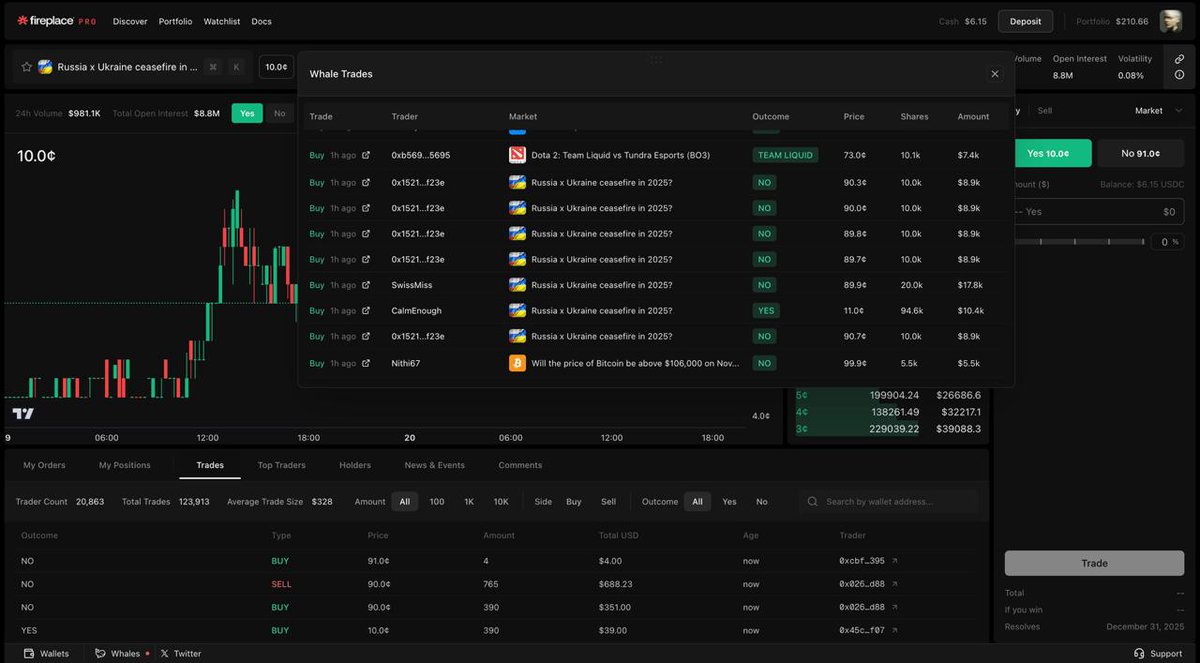
Task: Click Ukraine flag icon in SwissMiss row
Action: pos(517,285)
